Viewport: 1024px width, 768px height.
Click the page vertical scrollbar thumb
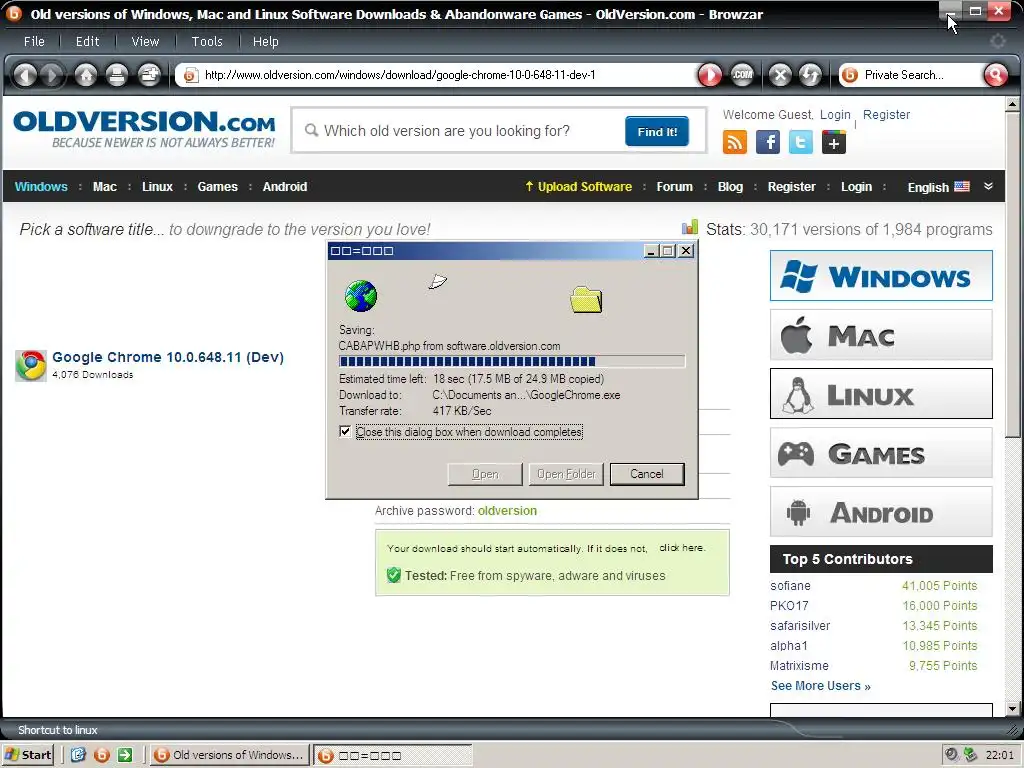point(1012,274)
